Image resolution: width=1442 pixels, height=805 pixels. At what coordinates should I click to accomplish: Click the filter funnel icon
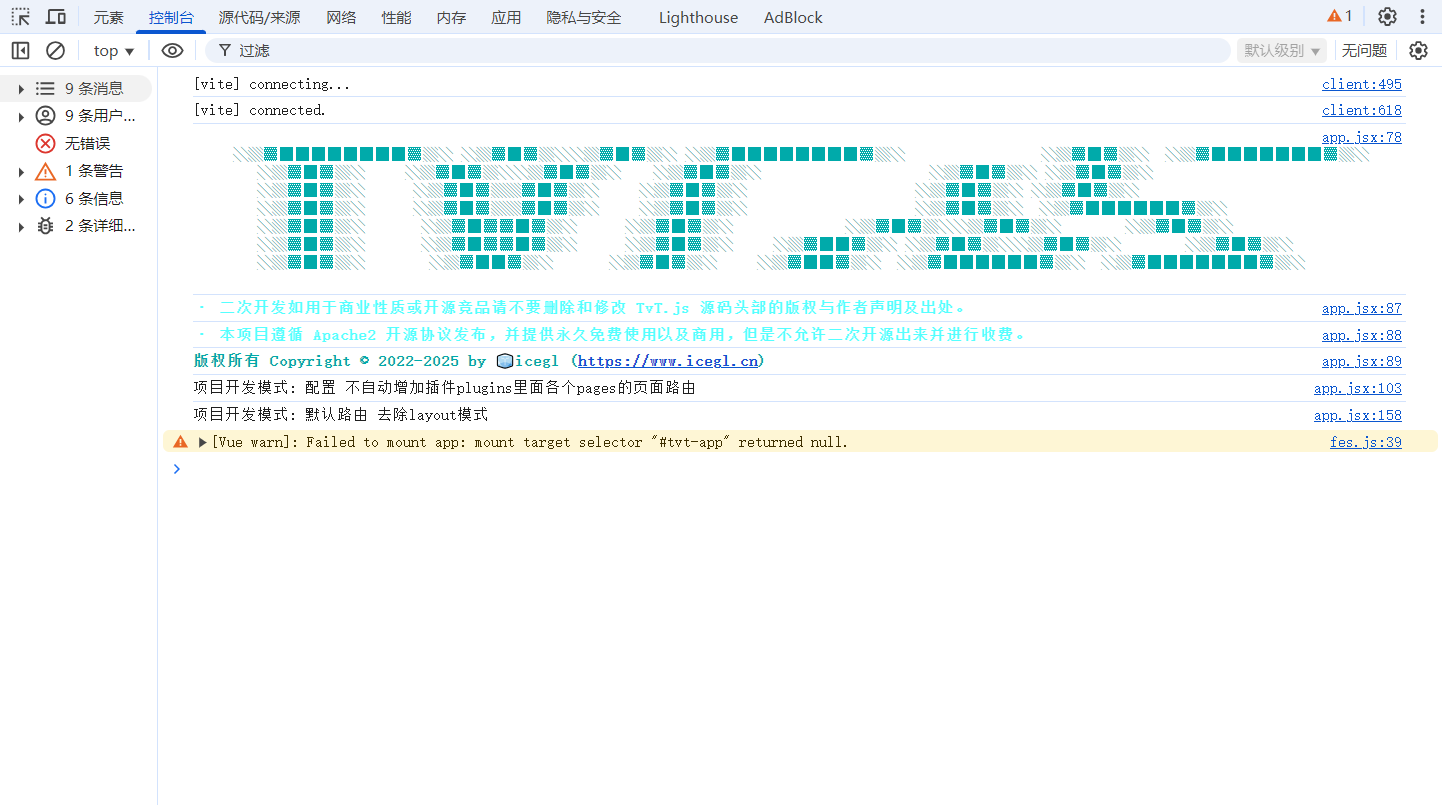(225, 50)
